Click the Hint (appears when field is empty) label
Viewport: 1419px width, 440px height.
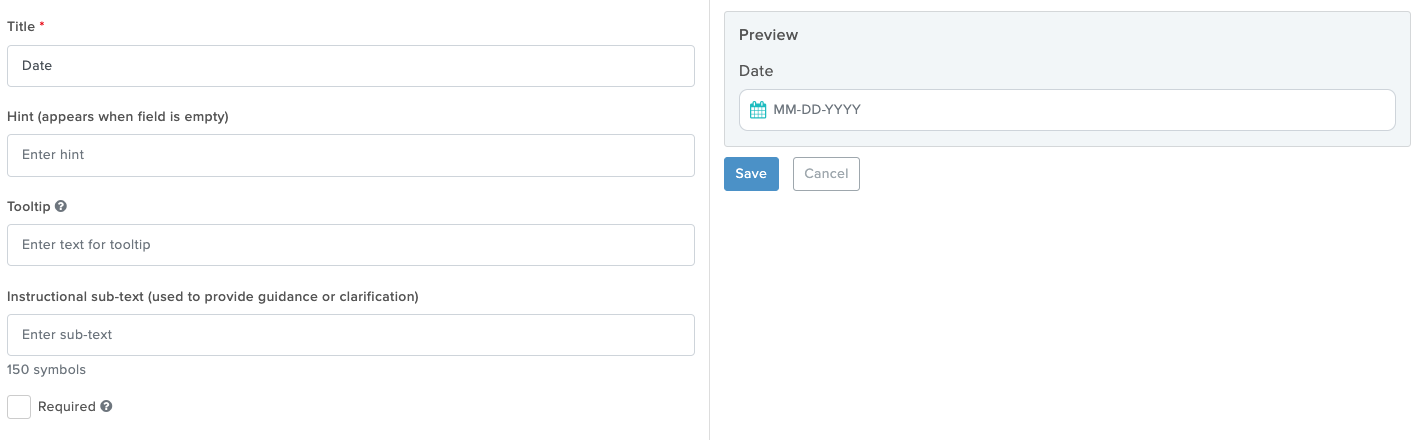tap(118, 117)
